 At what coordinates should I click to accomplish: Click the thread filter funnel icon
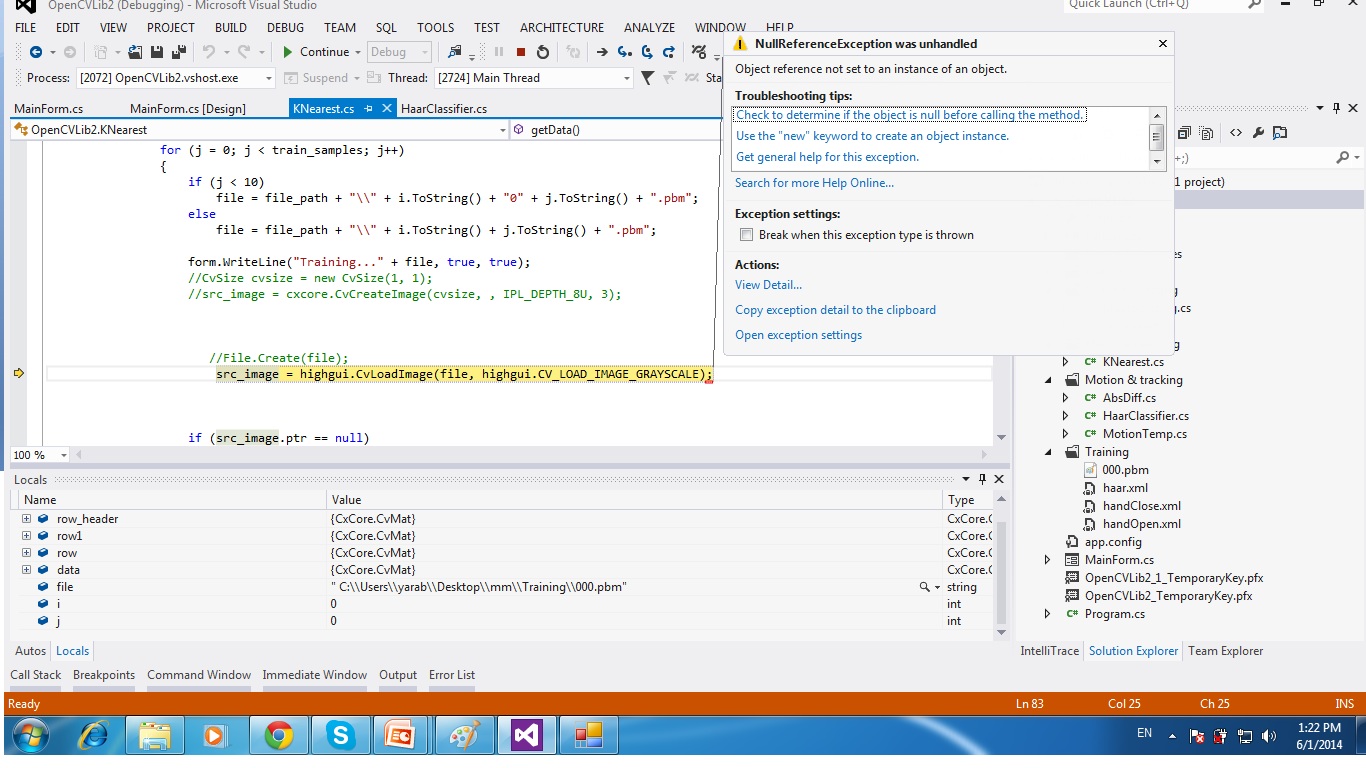(x=647, y=78)
